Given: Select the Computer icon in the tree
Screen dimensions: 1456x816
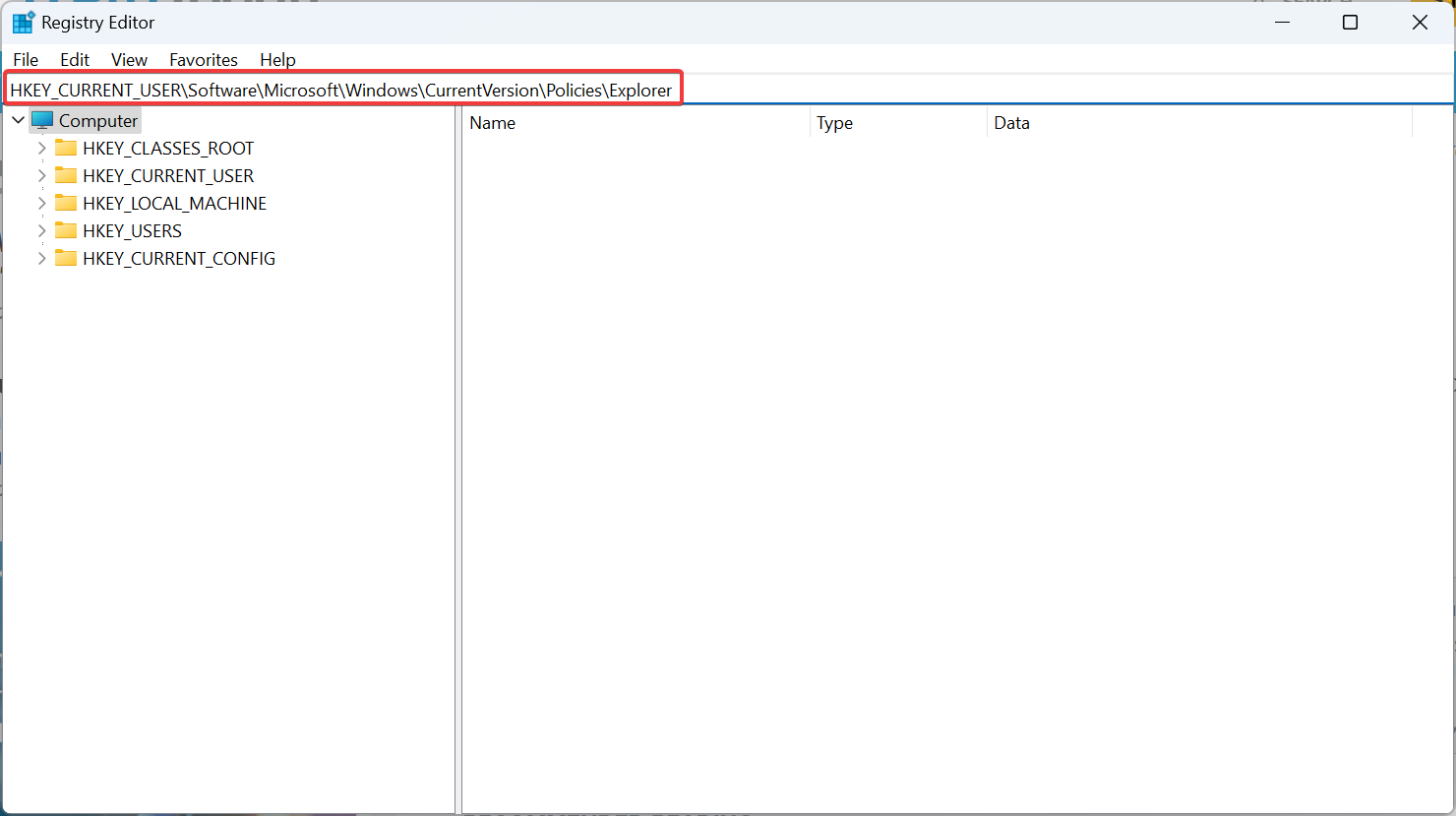Looking at the screenshot, I should pos(42,121).
